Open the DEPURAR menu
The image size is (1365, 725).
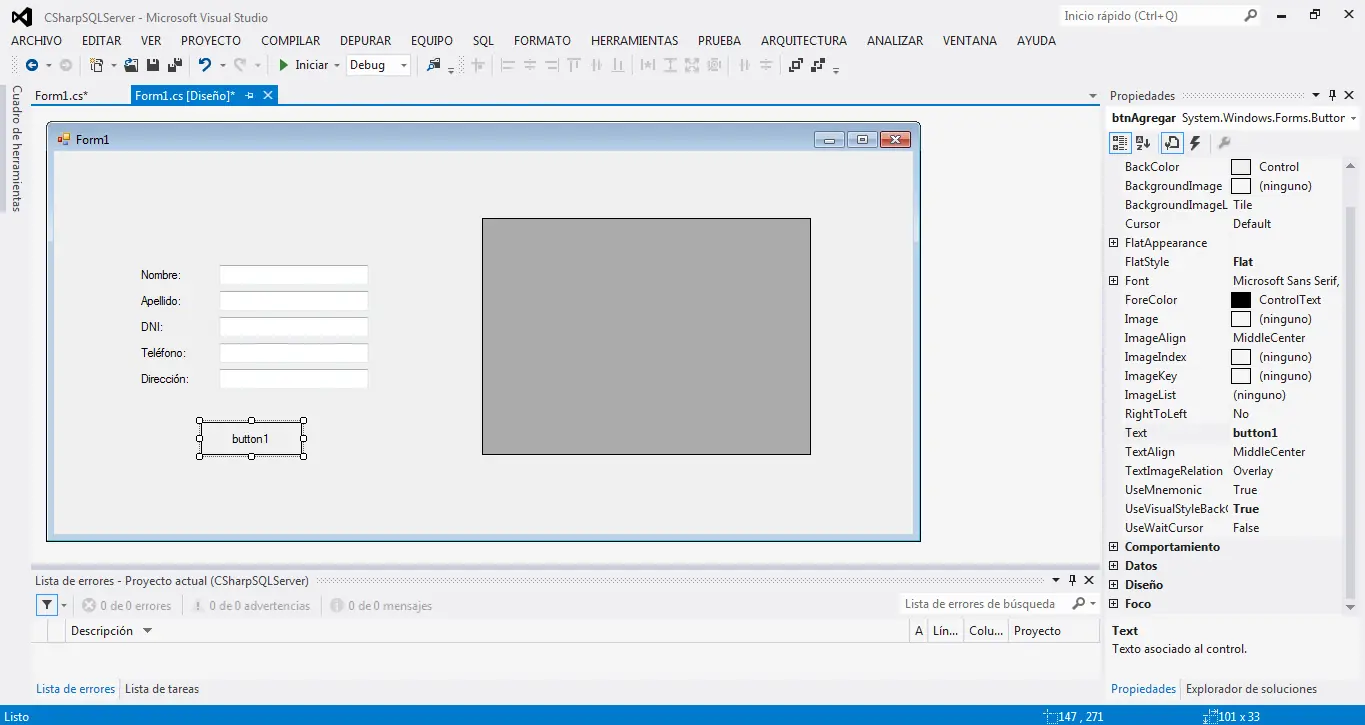[x=366, y=41]
